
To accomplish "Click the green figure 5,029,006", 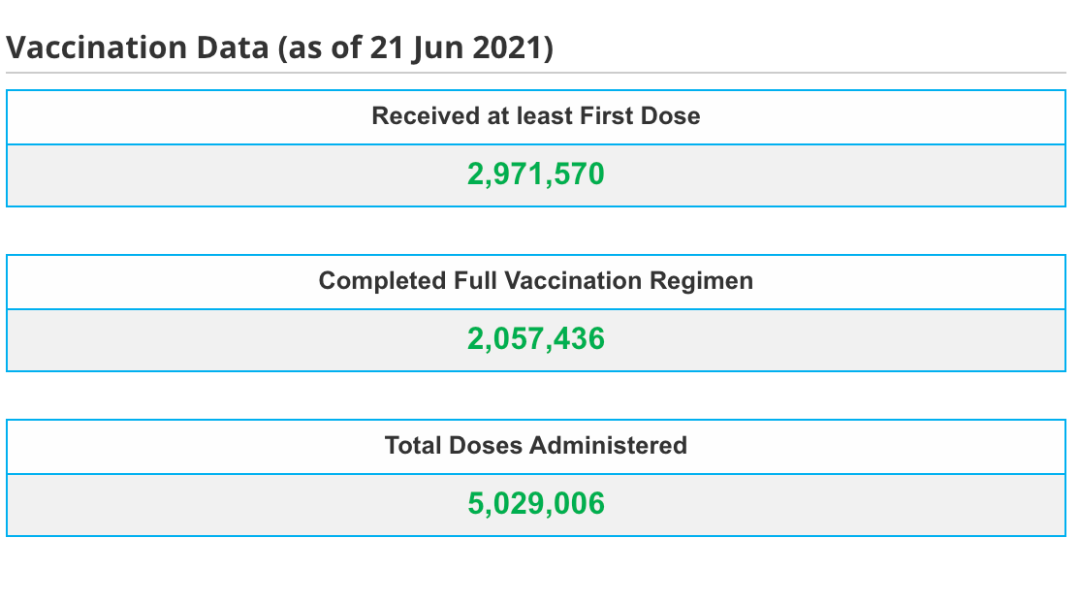I will [536, 503].
